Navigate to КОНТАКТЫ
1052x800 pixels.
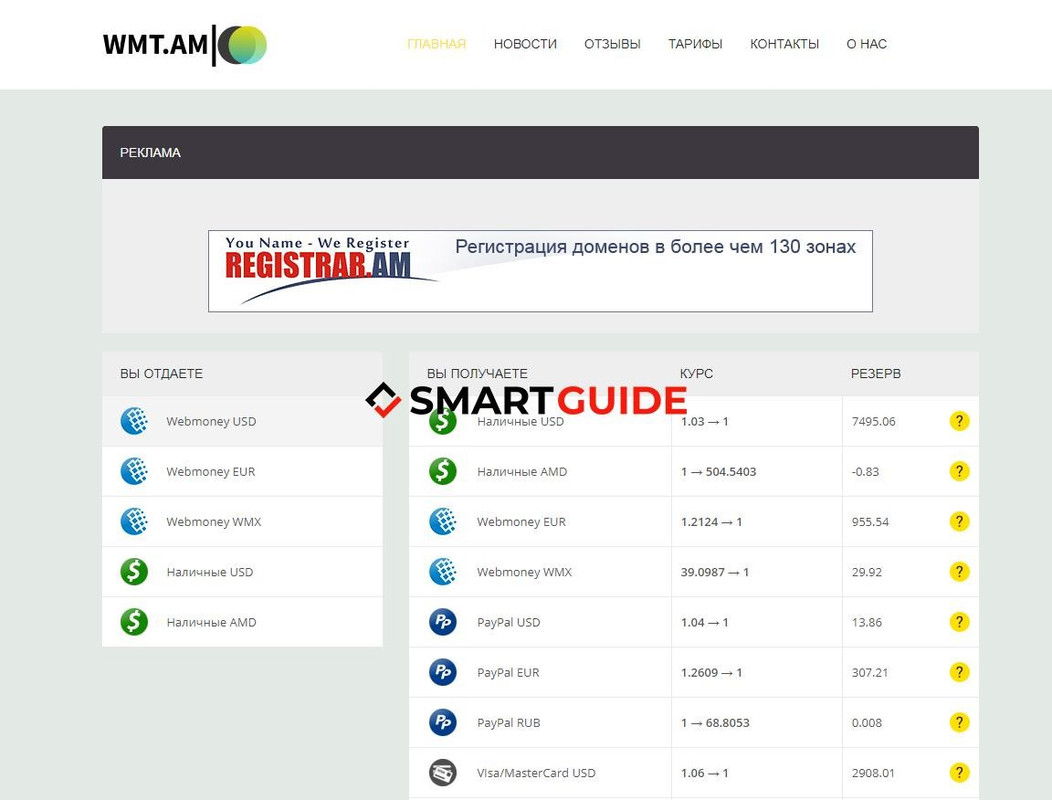point(784,44)
